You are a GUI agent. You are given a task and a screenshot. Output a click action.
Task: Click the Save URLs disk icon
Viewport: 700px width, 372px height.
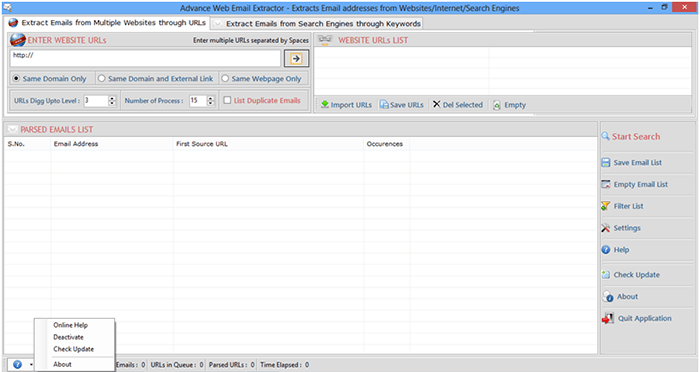[384, 104]
